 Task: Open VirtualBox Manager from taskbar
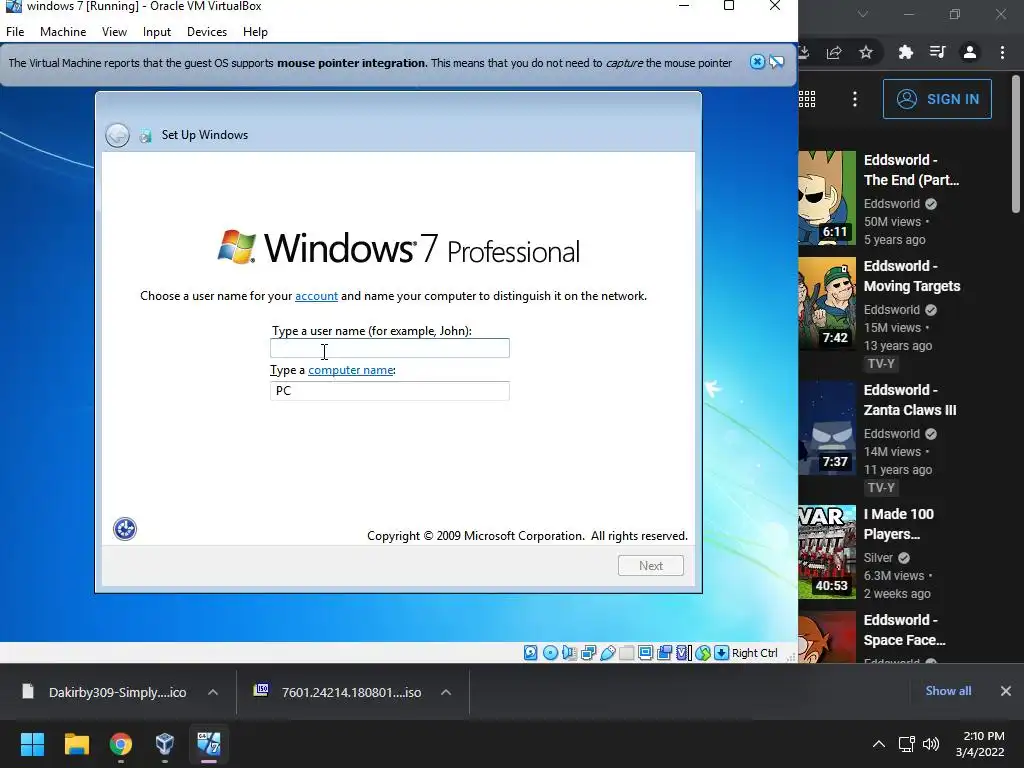coord(165,744)
